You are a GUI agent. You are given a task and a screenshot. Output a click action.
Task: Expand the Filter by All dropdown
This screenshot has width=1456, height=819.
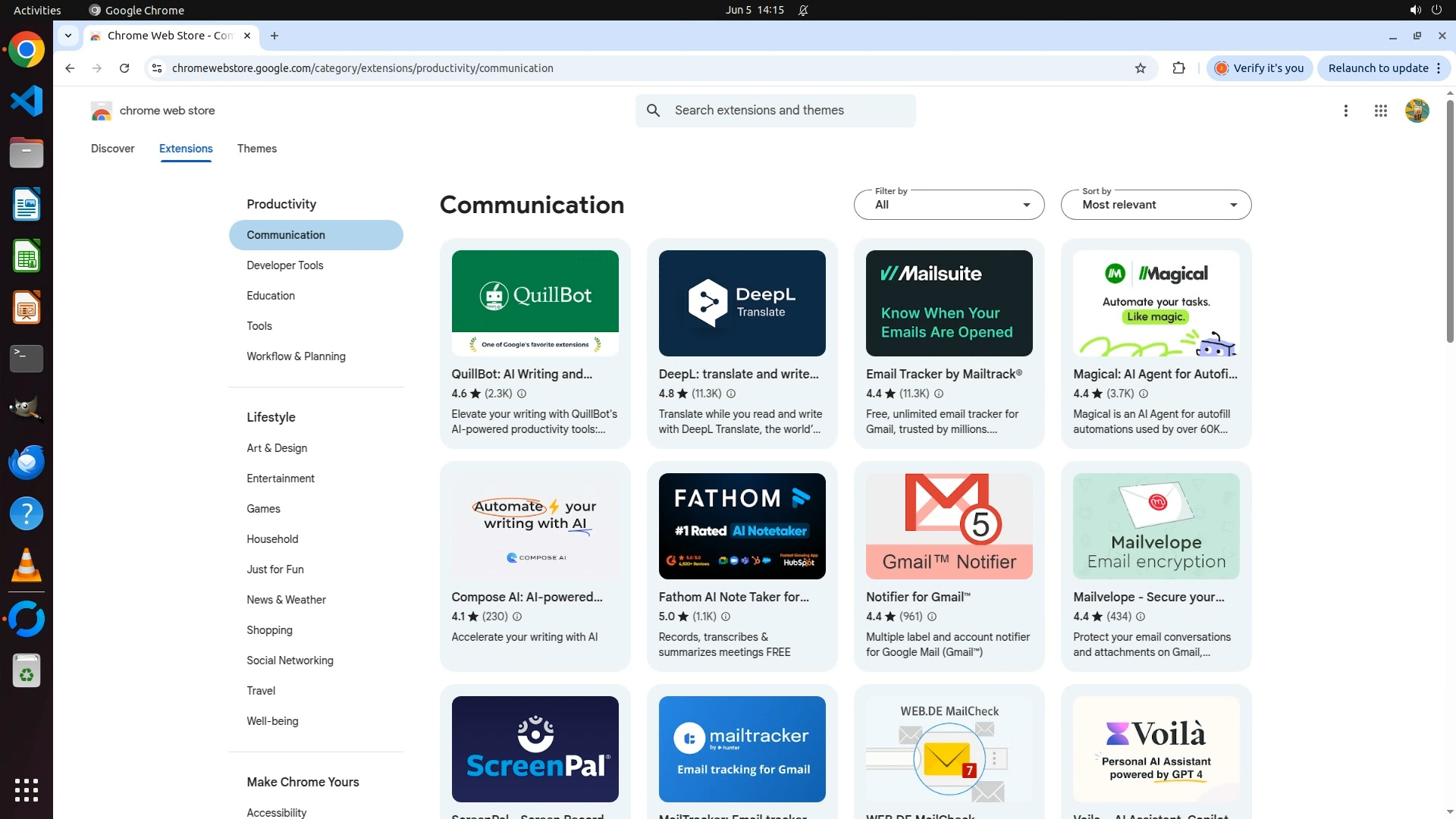pyautogui.click(x=949, y=205)
